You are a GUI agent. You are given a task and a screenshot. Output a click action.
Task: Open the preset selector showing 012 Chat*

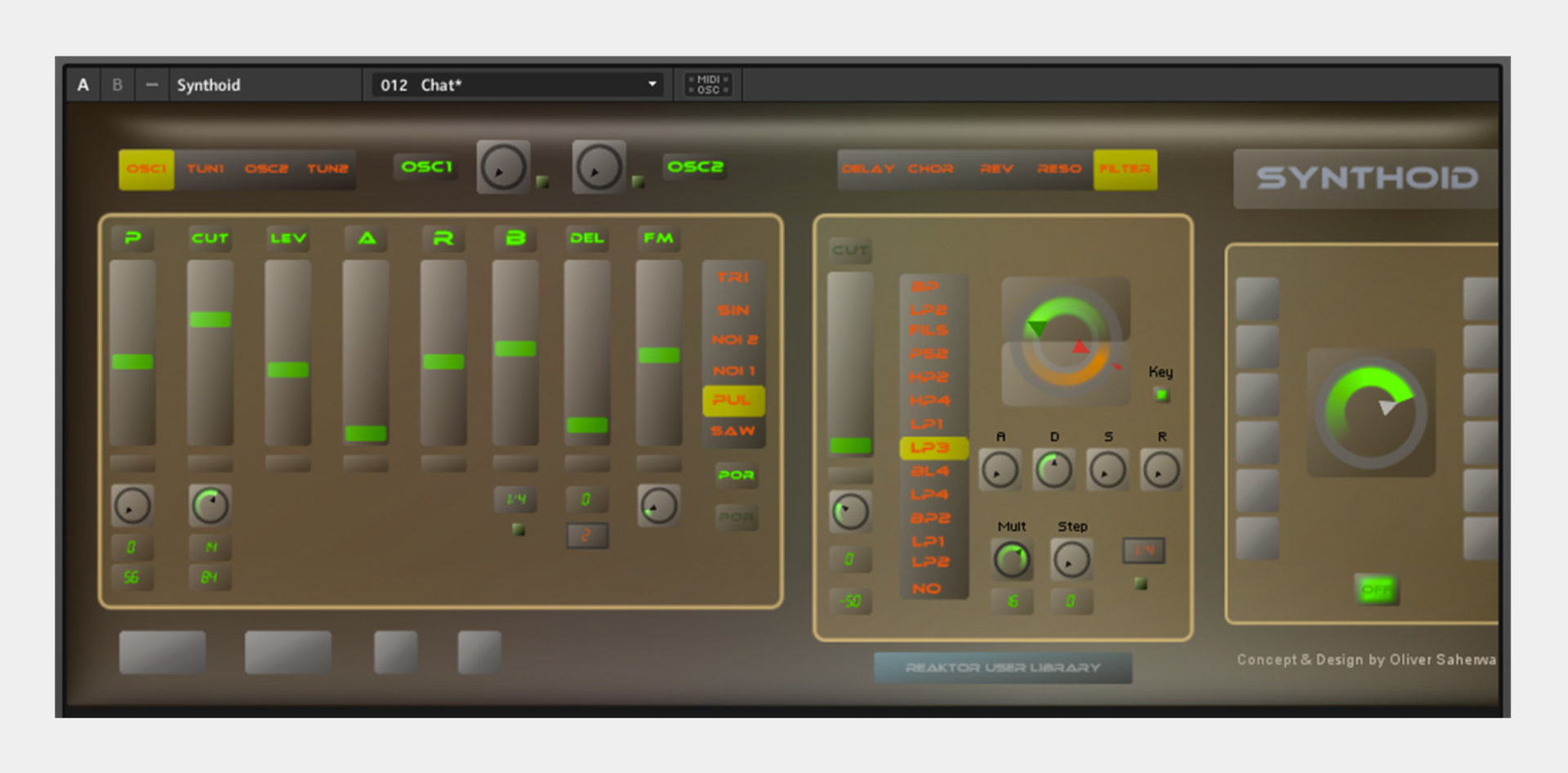click(x=516, y=84)
